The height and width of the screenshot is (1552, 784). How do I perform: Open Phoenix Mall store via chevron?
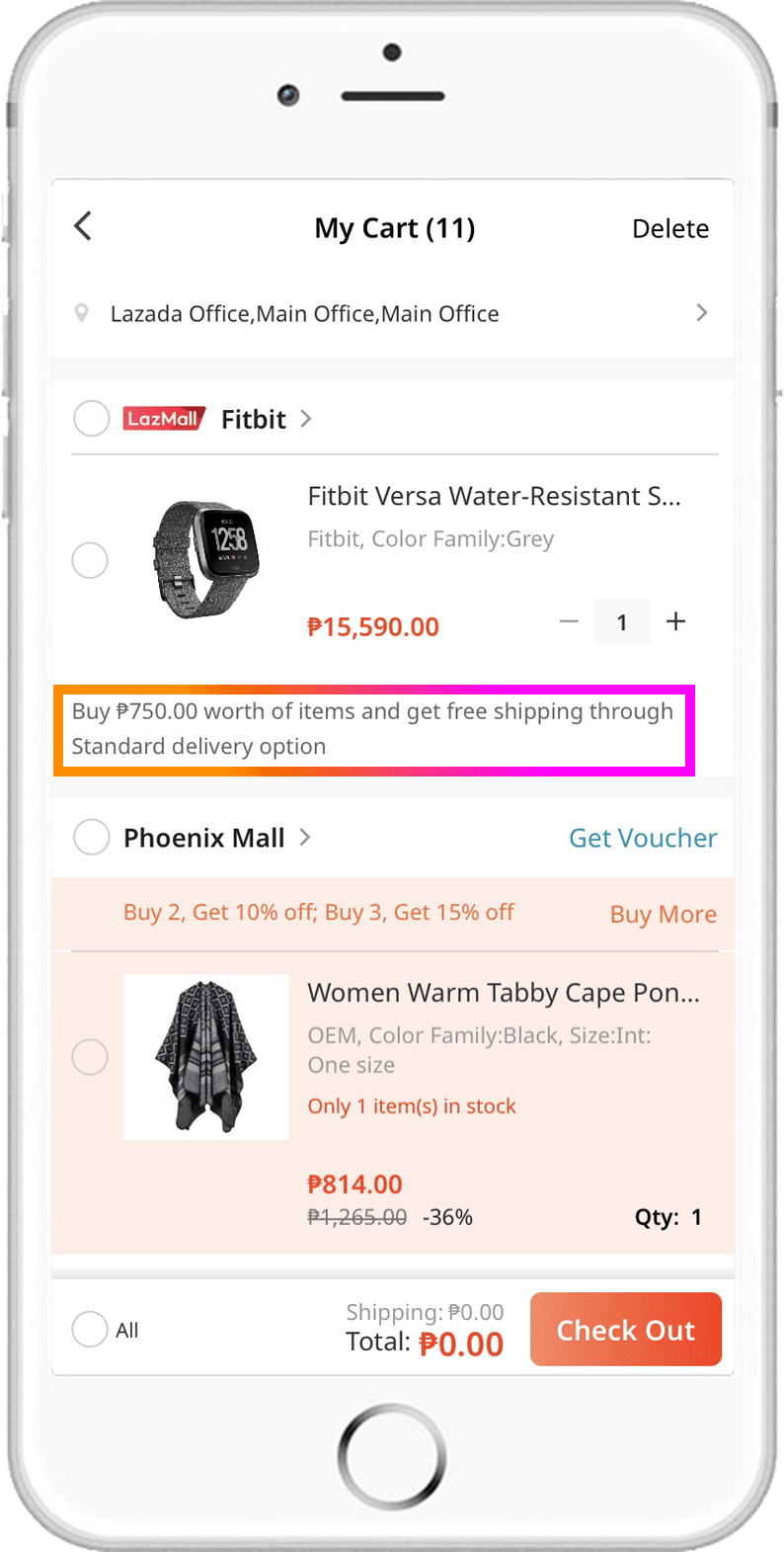[305, 838]
